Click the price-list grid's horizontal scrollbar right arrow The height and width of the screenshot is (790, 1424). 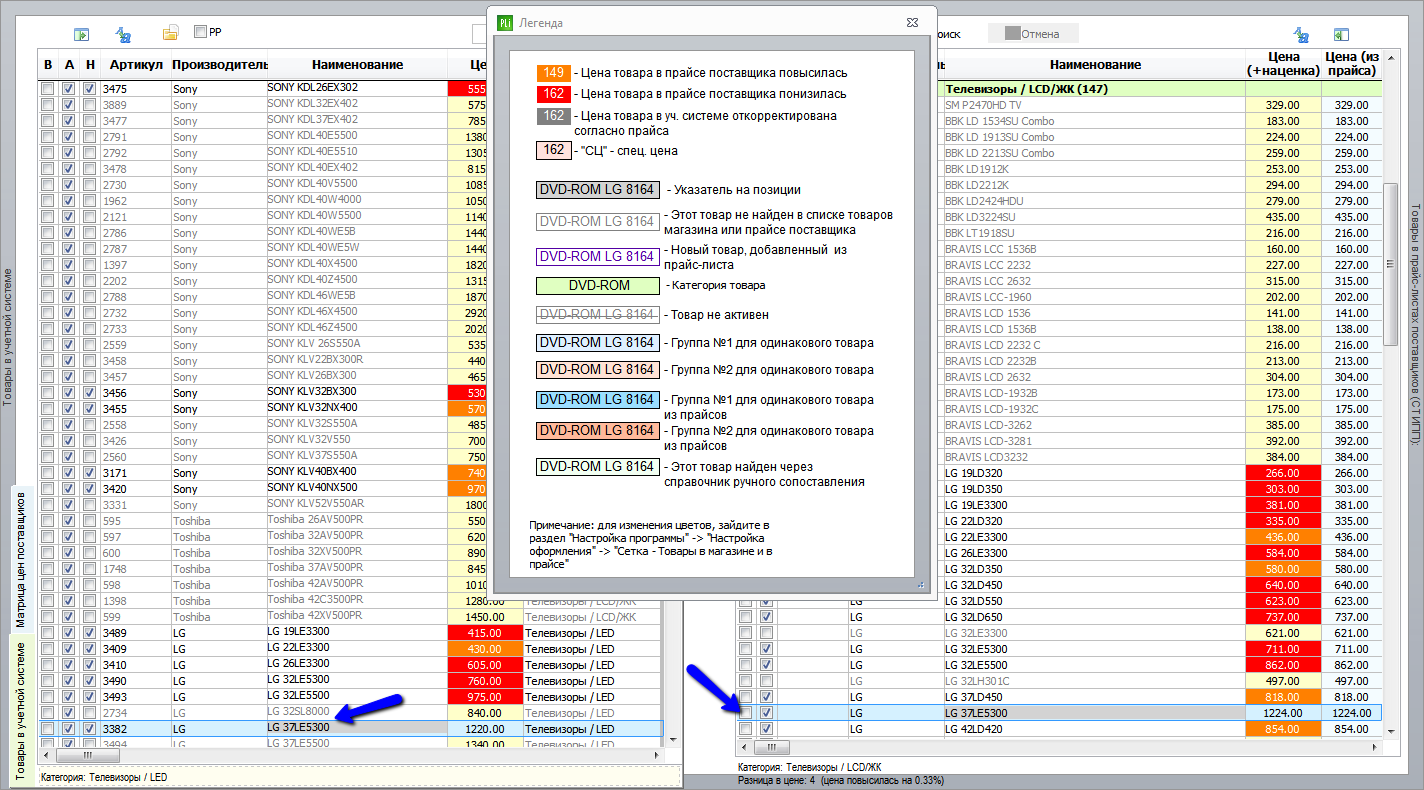coord(1374,747)
